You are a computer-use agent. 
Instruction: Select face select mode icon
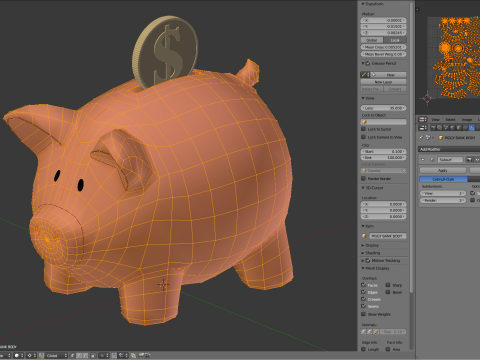[x=85, y=355]
